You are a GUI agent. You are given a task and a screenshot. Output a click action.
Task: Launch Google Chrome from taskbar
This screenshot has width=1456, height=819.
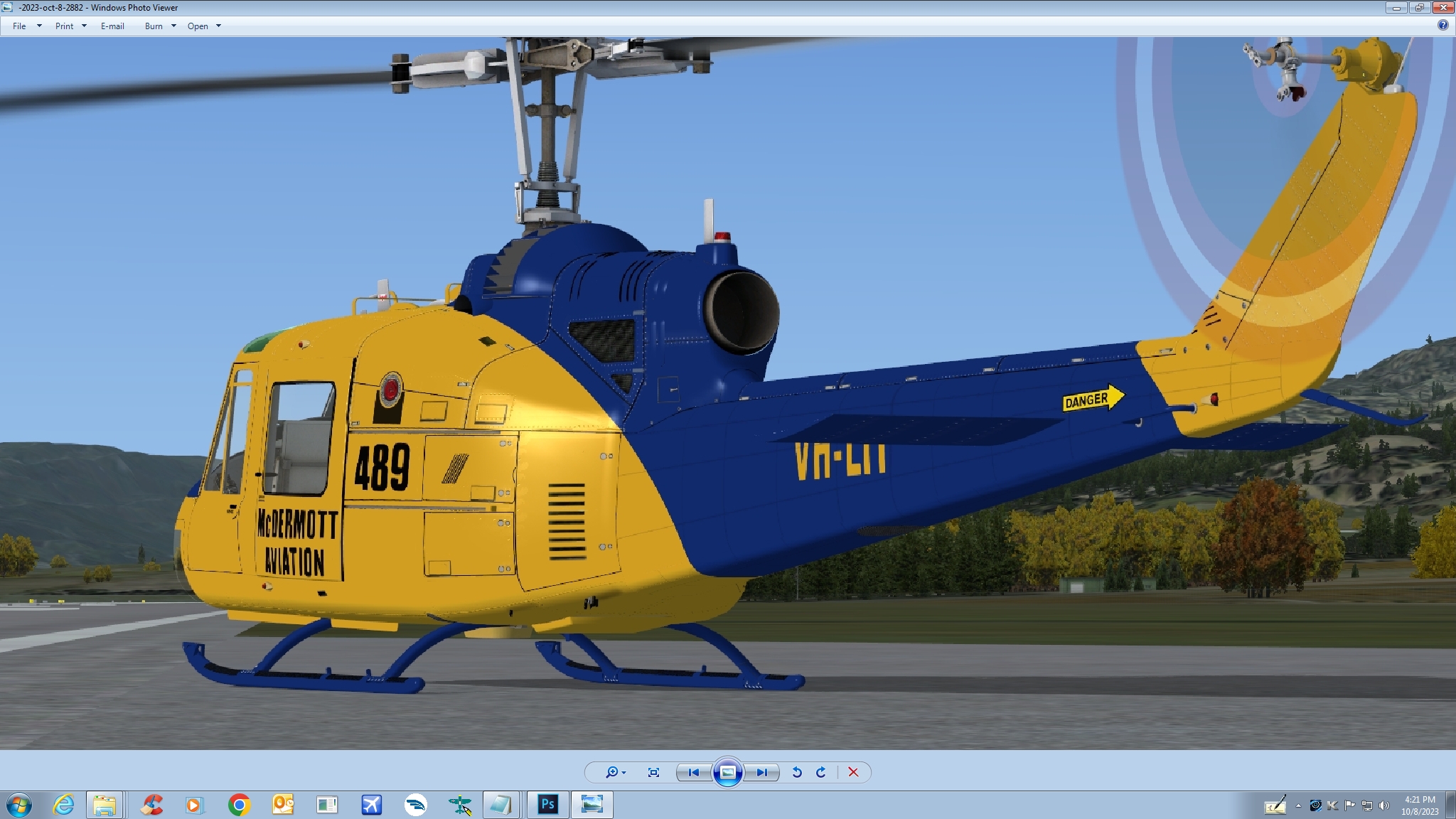point(239,805)
